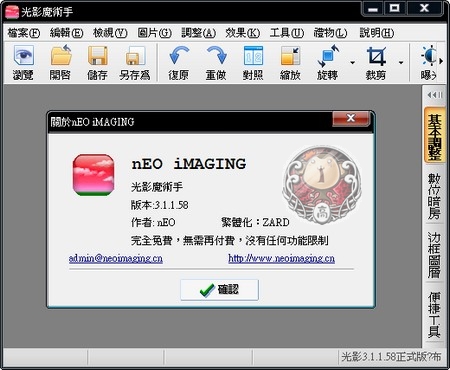The width and height of the screenshot is (450, 370).
Task: Open the 檢視(V) menu
Action: point(110,33)
